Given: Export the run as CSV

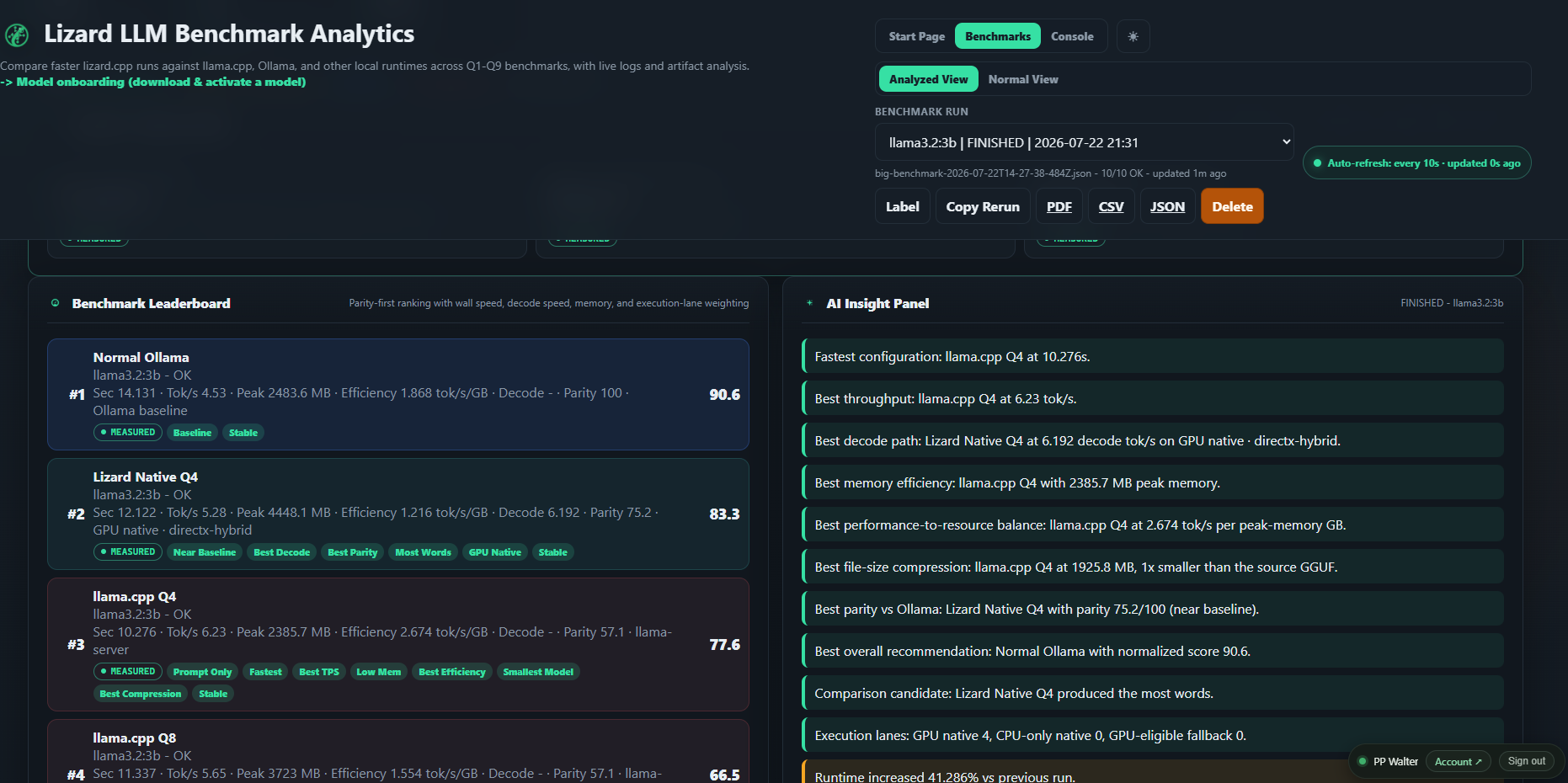Looking at the screenshot, I should 1111,206.
